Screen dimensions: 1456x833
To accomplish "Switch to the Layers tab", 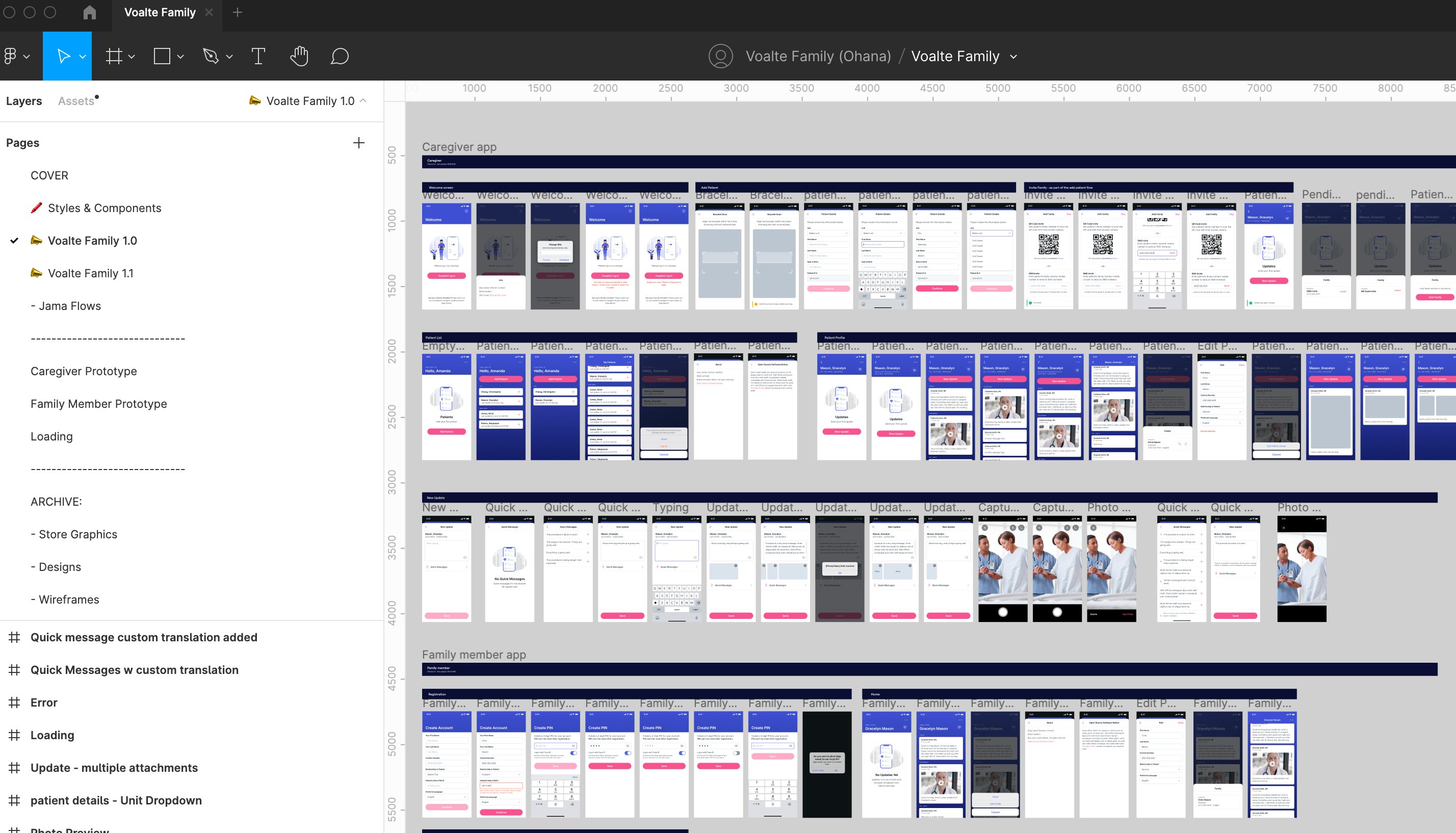I will pyautogui.click(x=24, y=101).
